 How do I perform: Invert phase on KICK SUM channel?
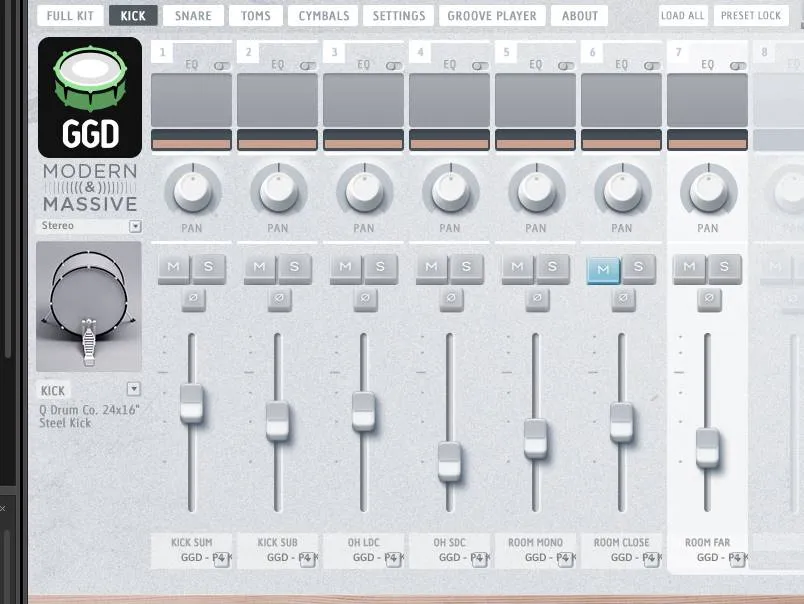coord(194,299)
